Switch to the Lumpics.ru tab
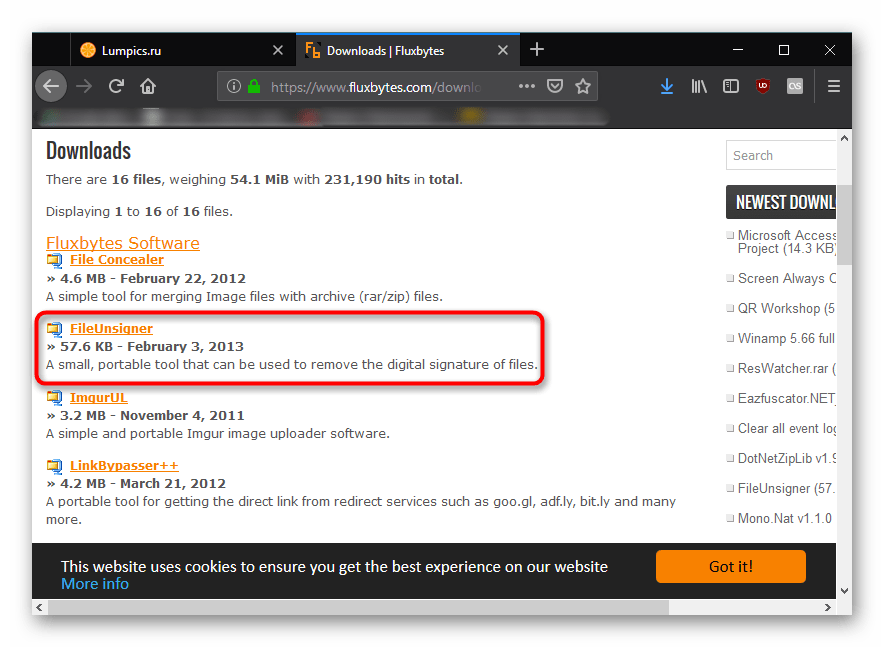The height and width of the screenshot is (647, 884). 183,50
